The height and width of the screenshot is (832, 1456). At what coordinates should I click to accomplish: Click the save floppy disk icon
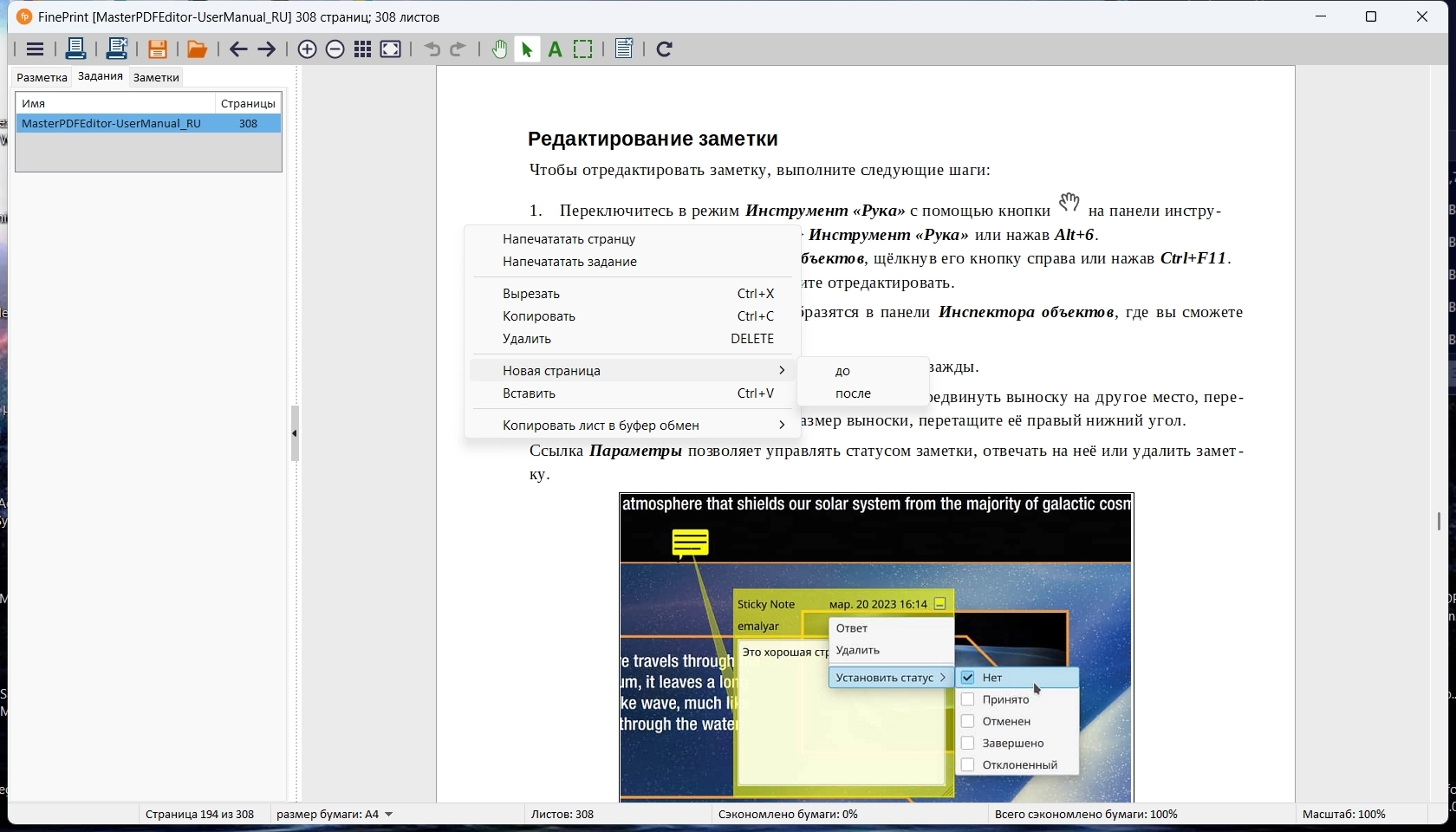[157, 49]
